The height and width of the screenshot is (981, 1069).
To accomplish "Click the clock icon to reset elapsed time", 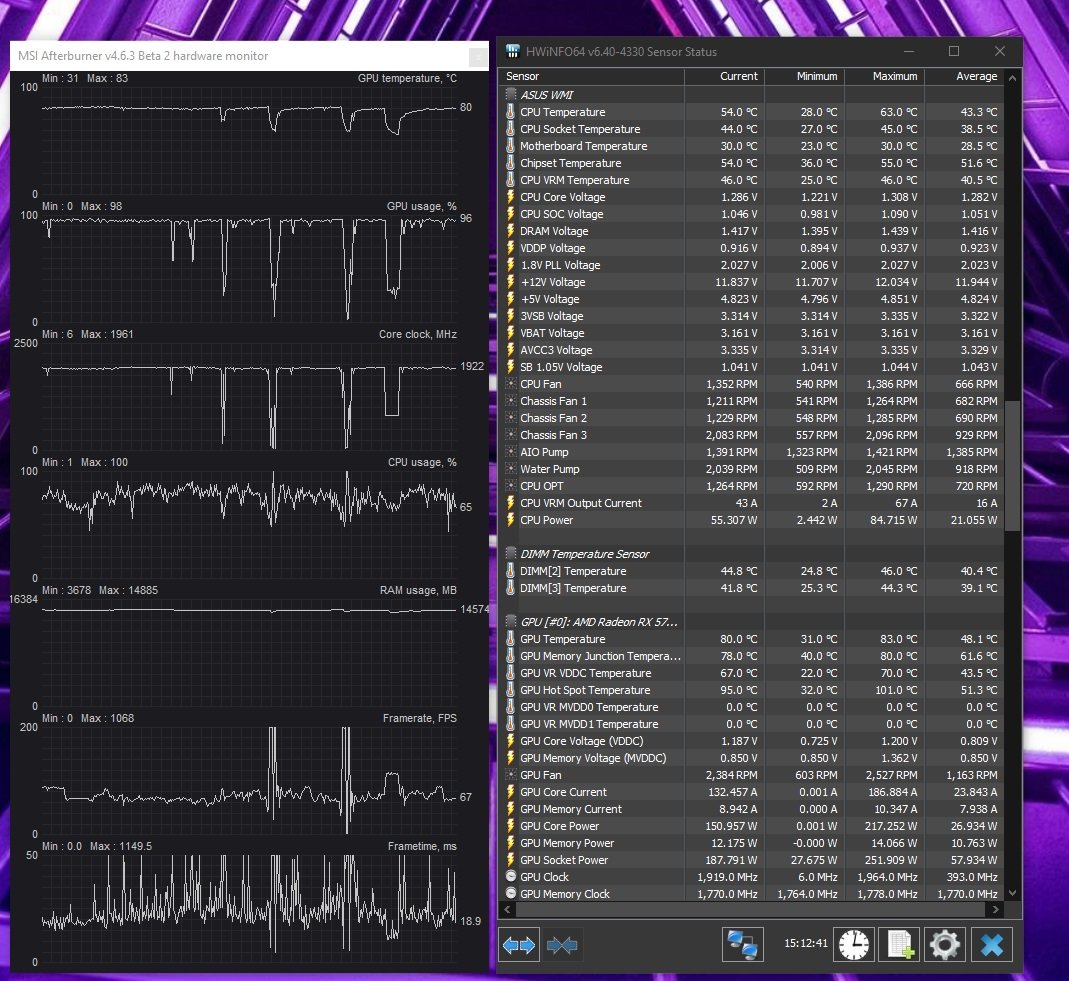I will coord(854,945).
